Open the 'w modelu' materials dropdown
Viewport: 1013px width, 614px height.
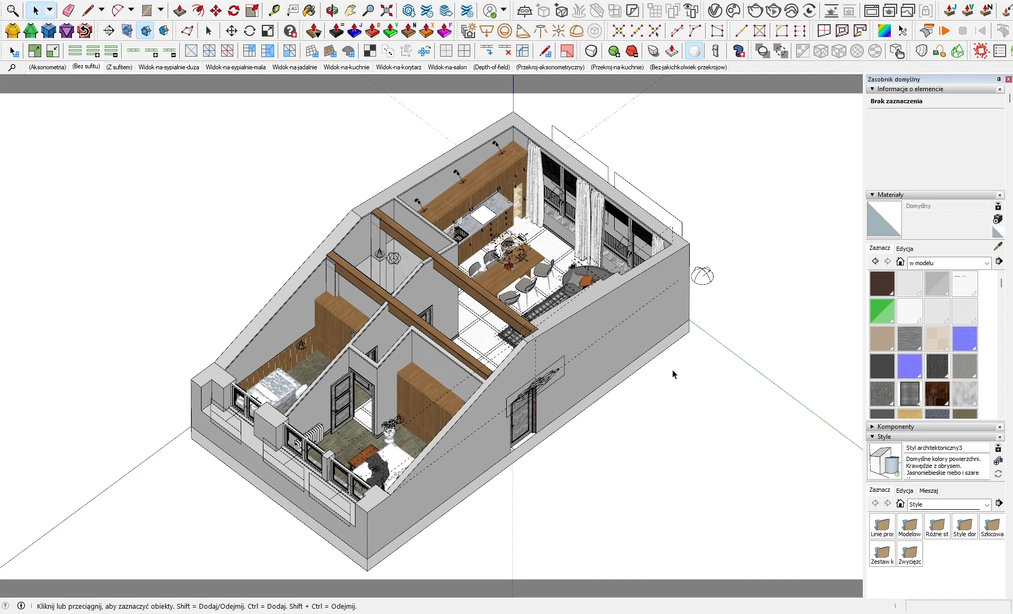985,262
